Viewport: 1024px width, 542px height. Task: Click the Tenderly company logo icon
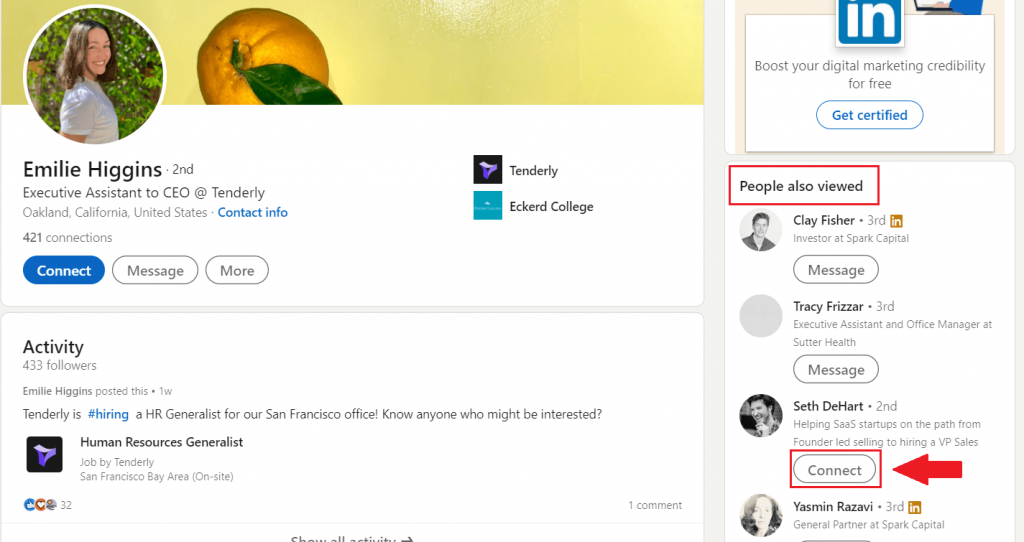(x=488, y=170)
